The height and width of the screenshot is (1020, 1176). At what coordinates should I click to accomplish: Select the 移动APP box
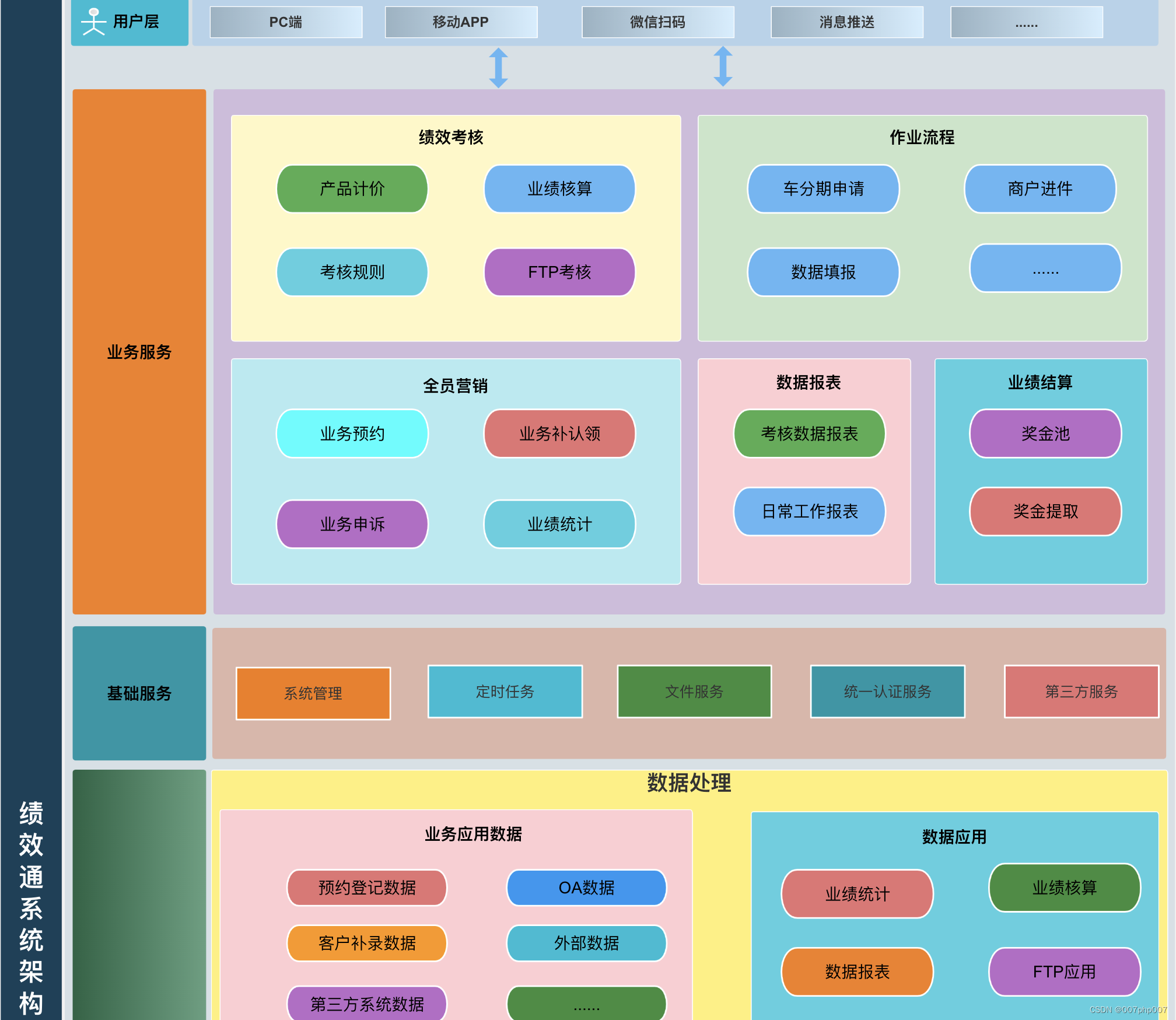461,22
